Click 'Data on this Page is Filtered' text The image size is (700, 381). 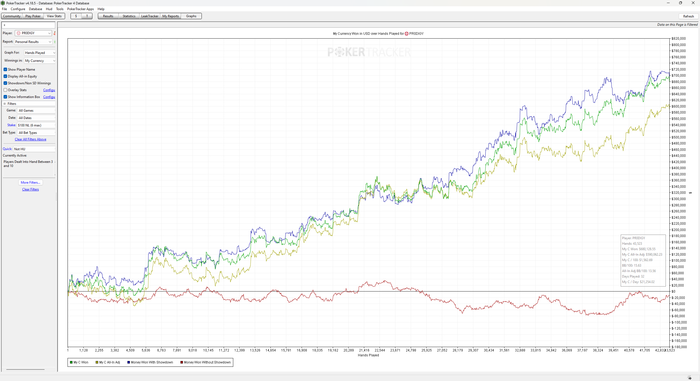677,25
